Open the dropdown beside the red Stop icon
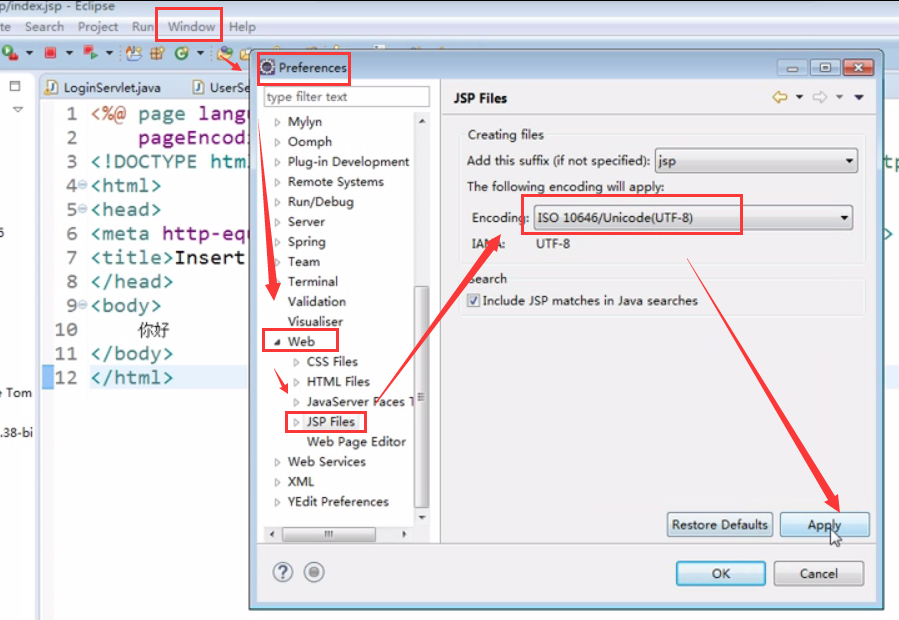This screenshot has width=899, height=620. click(x=69, y=53)
